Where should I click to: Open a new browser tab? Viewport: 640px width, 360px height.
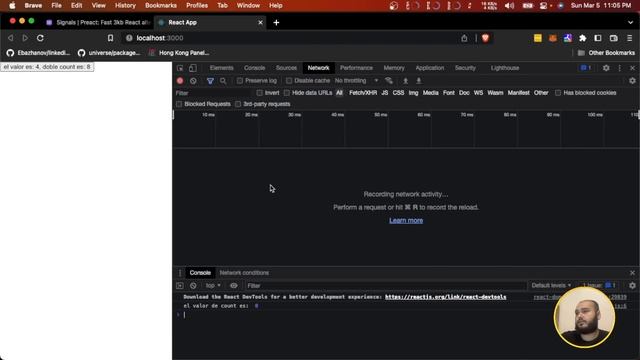276,22
